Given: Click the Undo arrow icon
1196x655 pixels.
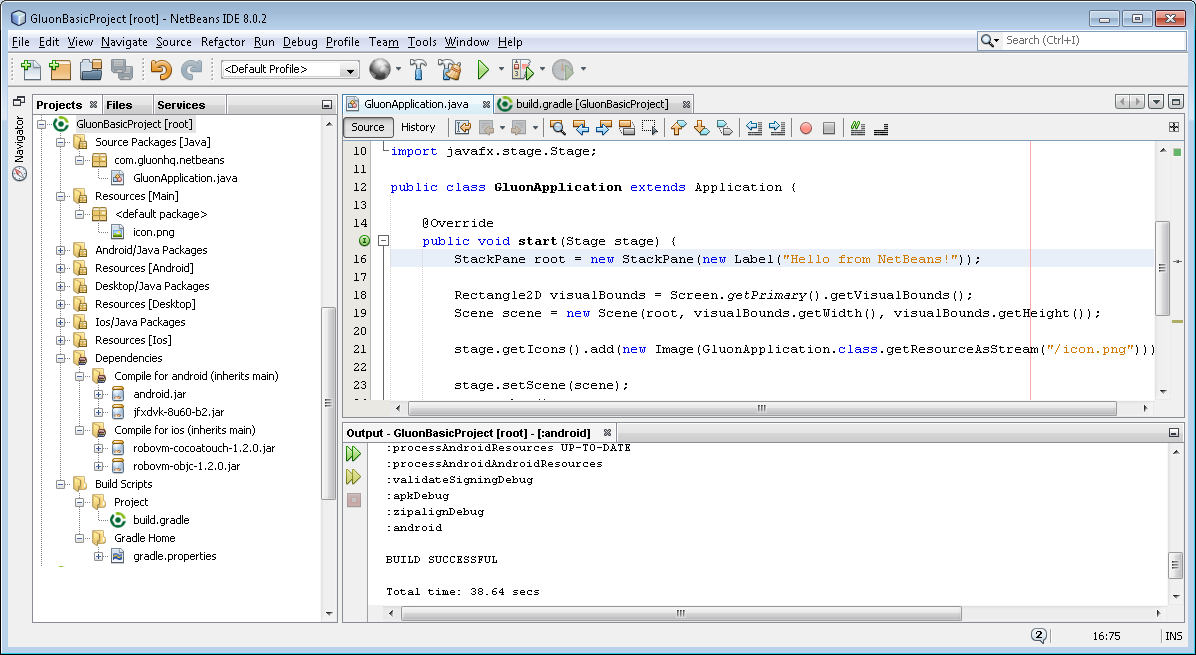Looking at the screenshot, I should pos(161,69).
